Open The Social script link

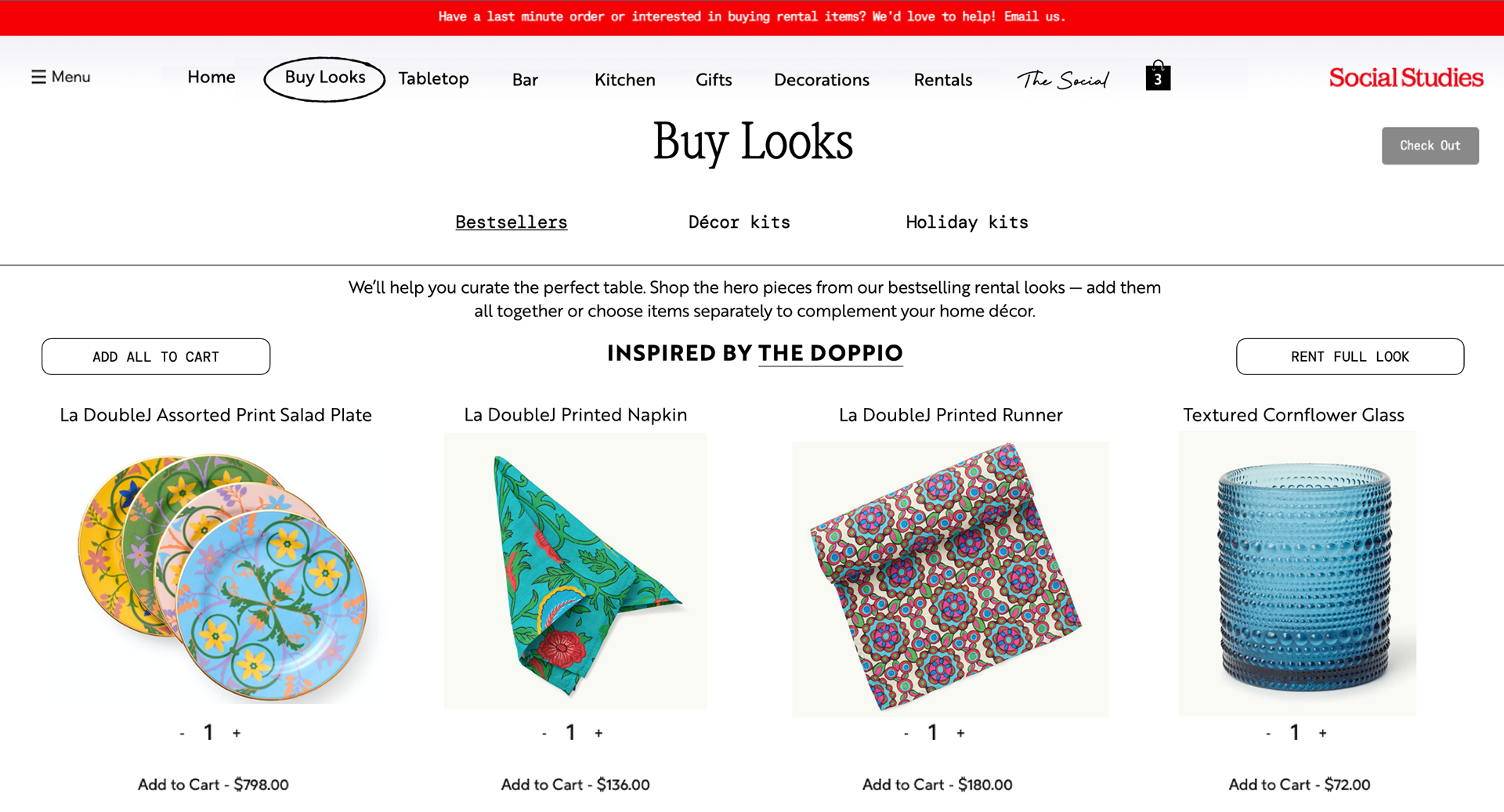(1062, 79)
